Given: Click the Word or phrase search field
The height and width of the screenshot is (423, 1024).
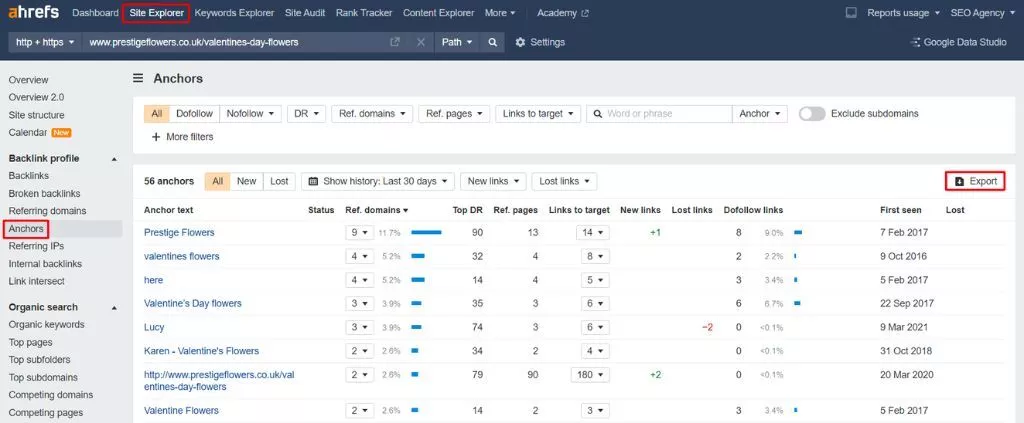Looking at the screenshot, I should click(x=660, y=114).
